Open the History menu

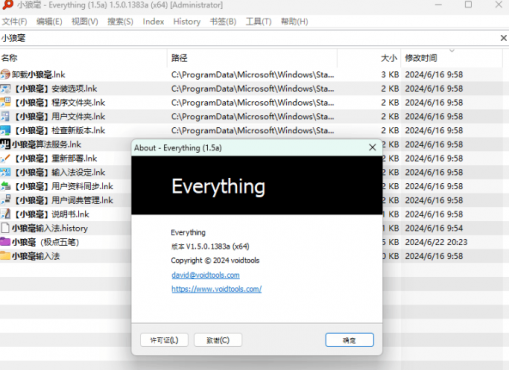pyautogui.click(x=187, y=22)
